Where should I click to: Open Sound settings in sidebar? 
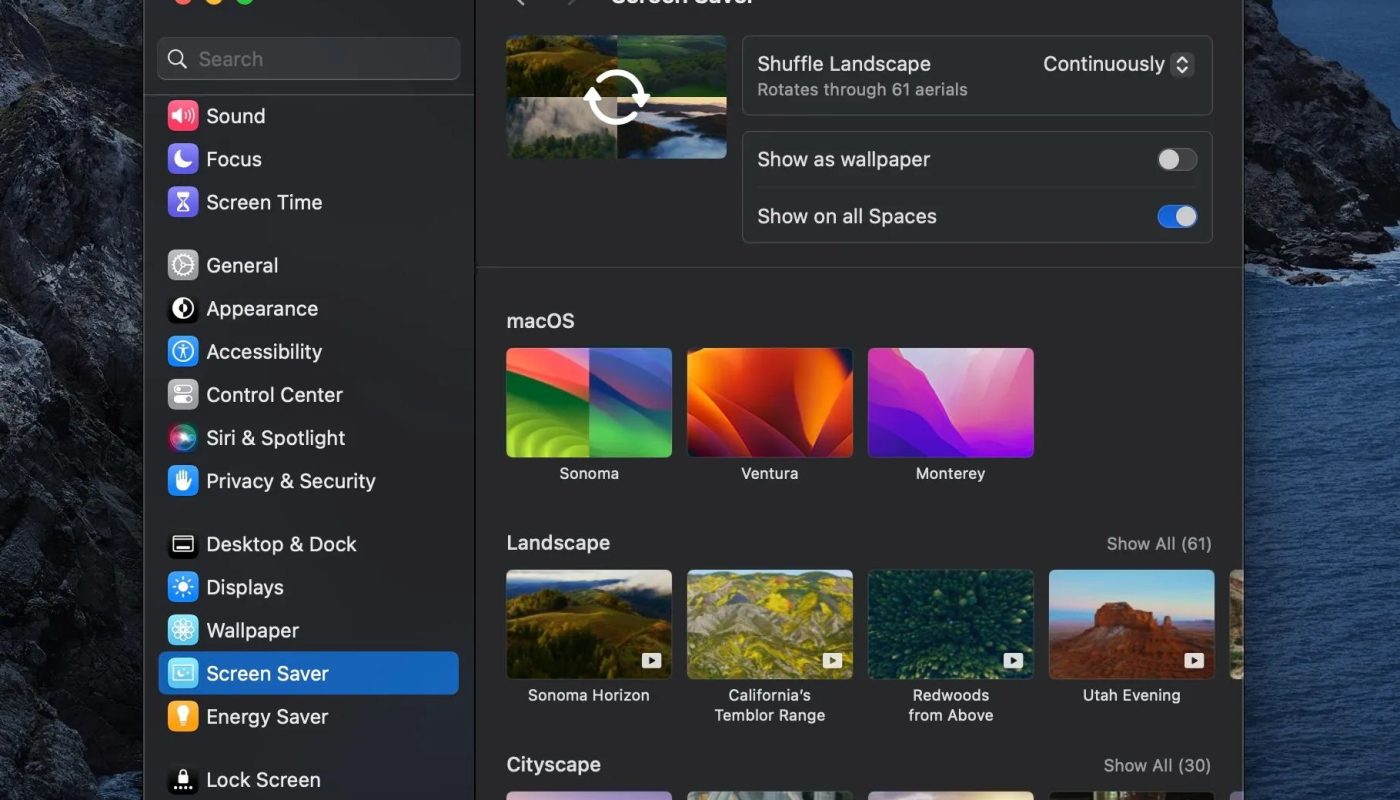(308, 116)
